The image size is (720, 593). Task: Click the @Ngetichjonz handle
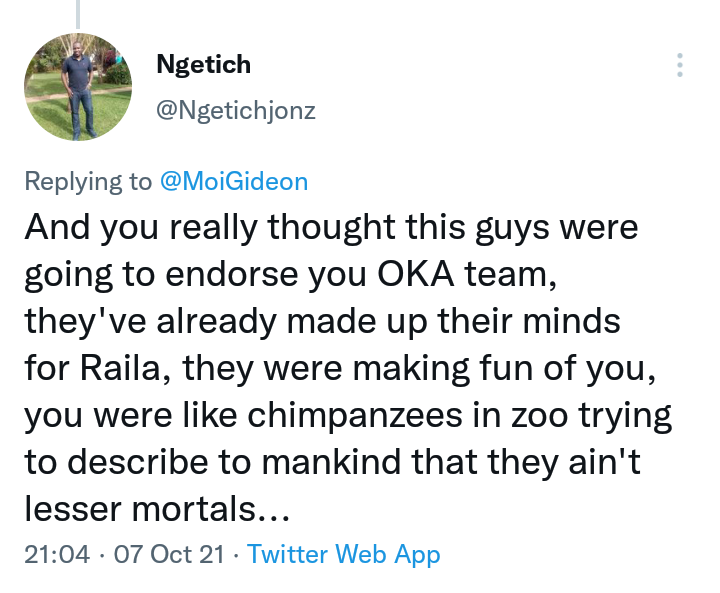[x=236, y=111]
